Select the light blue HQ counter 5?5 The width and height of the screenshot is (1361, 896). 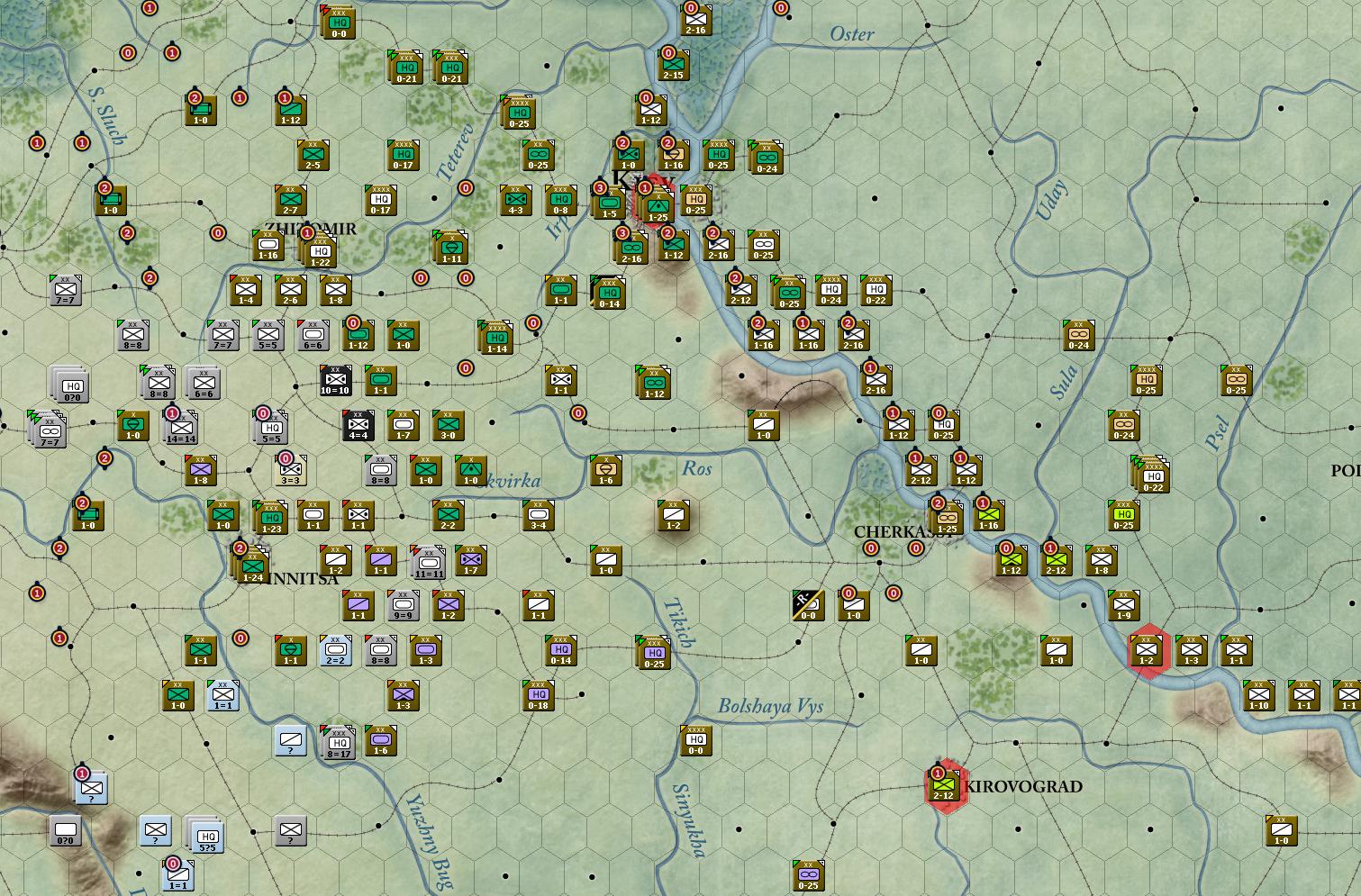(206, 834)
